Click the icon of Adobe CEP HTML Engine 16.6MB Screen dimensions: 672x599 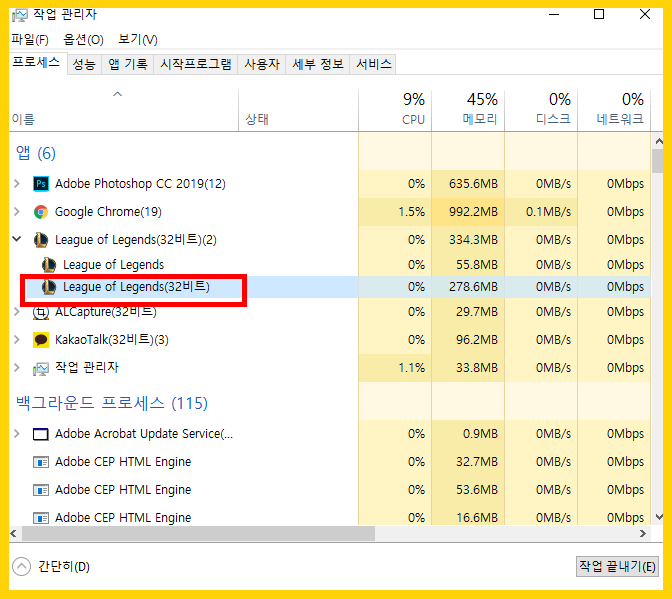click(41, 518)
